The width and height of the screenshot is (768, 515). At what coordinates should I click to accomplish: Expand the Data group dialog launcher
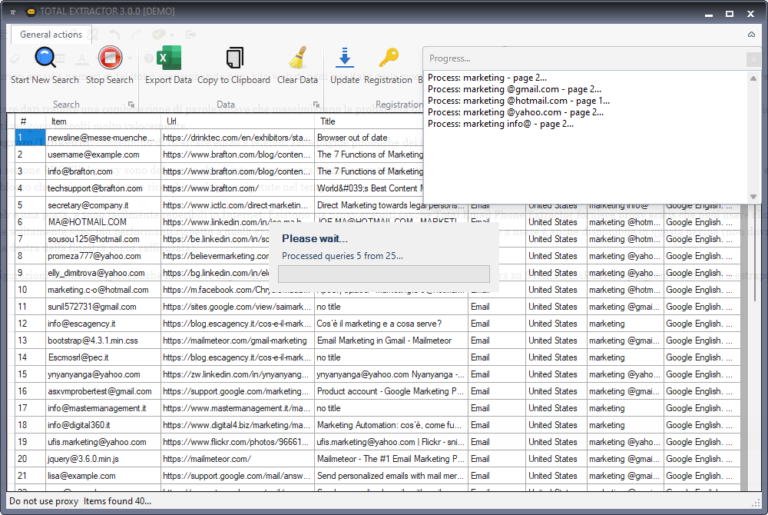click(x=316, y=104)
